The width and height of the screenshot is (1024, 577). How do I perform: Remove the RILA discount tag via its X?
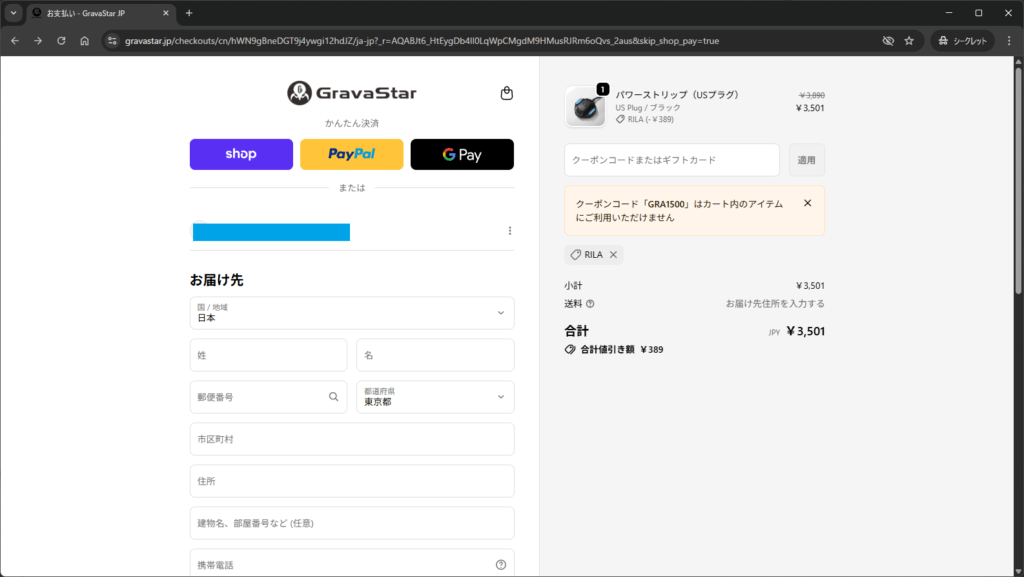(x=613, y=254)
